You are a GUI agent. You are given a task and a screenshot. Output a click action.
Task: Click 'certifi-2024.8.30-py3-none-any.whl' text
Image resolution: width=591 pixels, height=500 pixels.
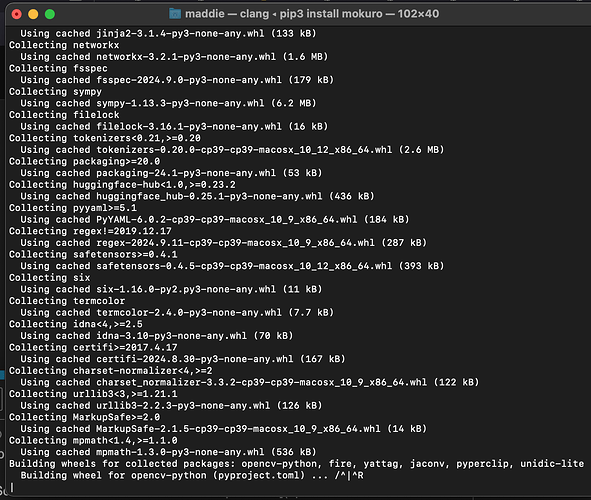pos(194,359)
